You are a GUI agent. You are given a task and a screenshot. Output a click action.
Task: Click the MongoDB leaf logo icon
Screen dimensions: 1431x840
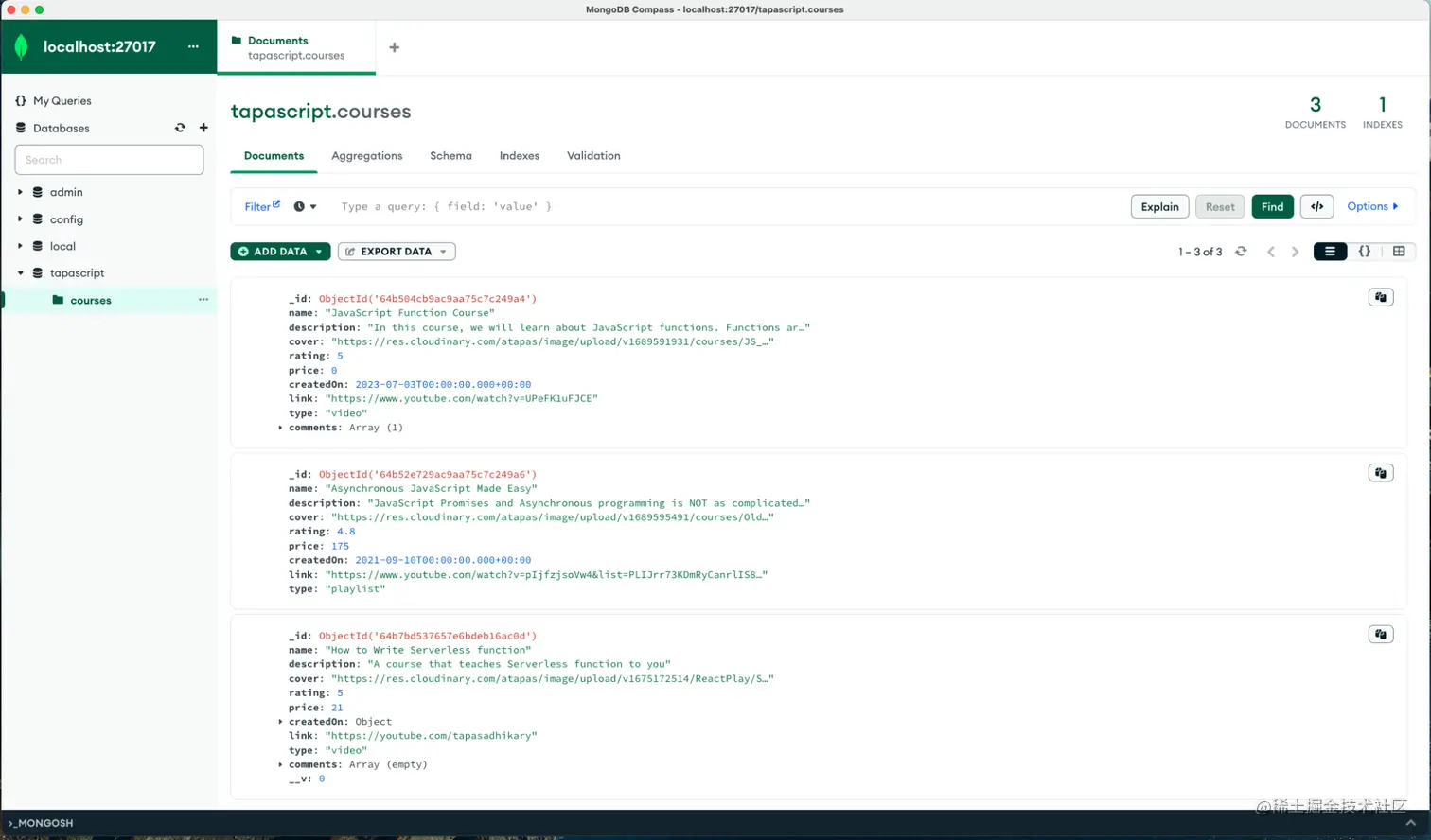[x=21, y=46]
